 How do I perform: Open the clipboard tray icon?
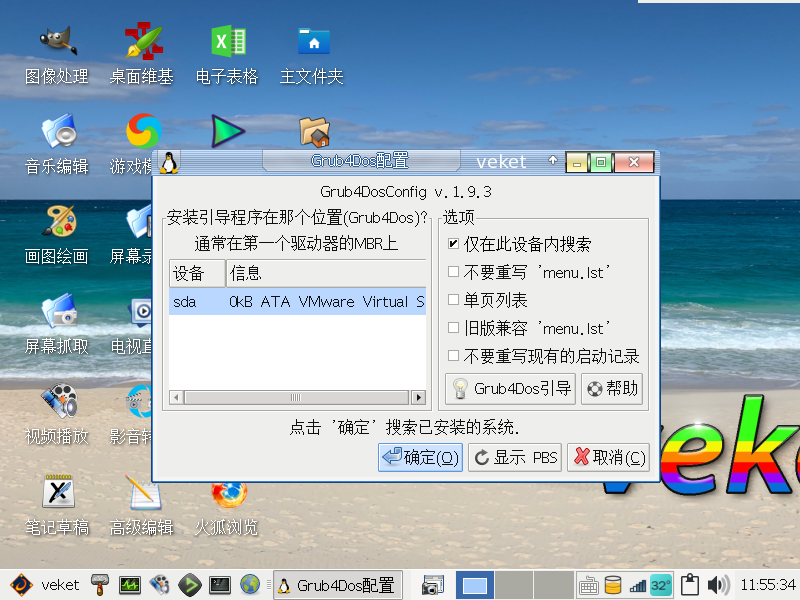click(x=690, y=585)
